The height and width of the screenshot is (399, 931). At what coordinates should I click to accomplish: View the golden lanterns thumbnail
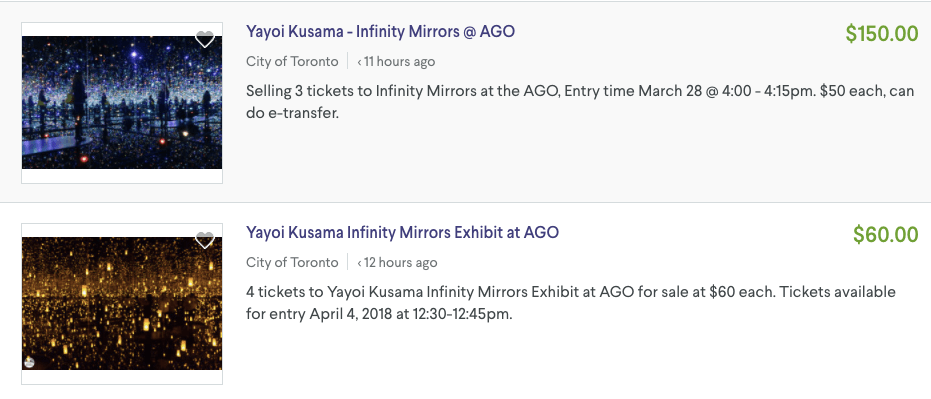pyautogui.click(x=122, y=303)
